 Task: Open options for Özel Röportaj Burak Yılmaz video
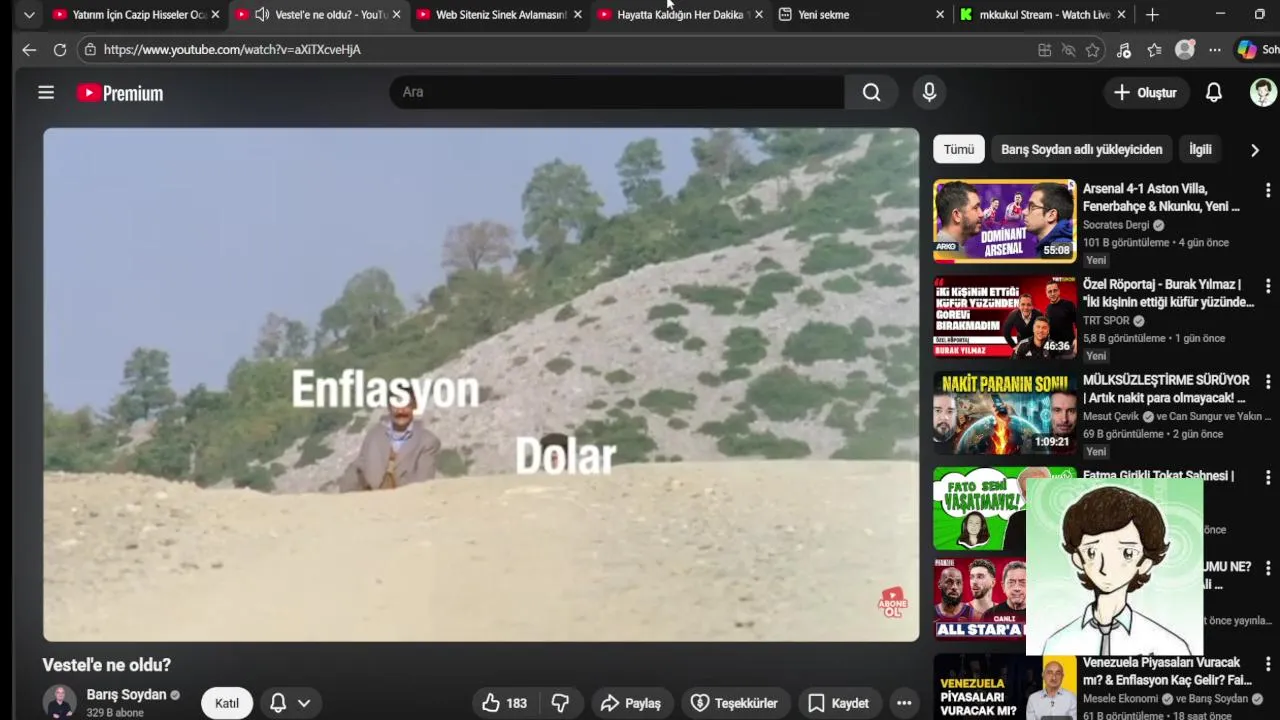pos(1268,286)
